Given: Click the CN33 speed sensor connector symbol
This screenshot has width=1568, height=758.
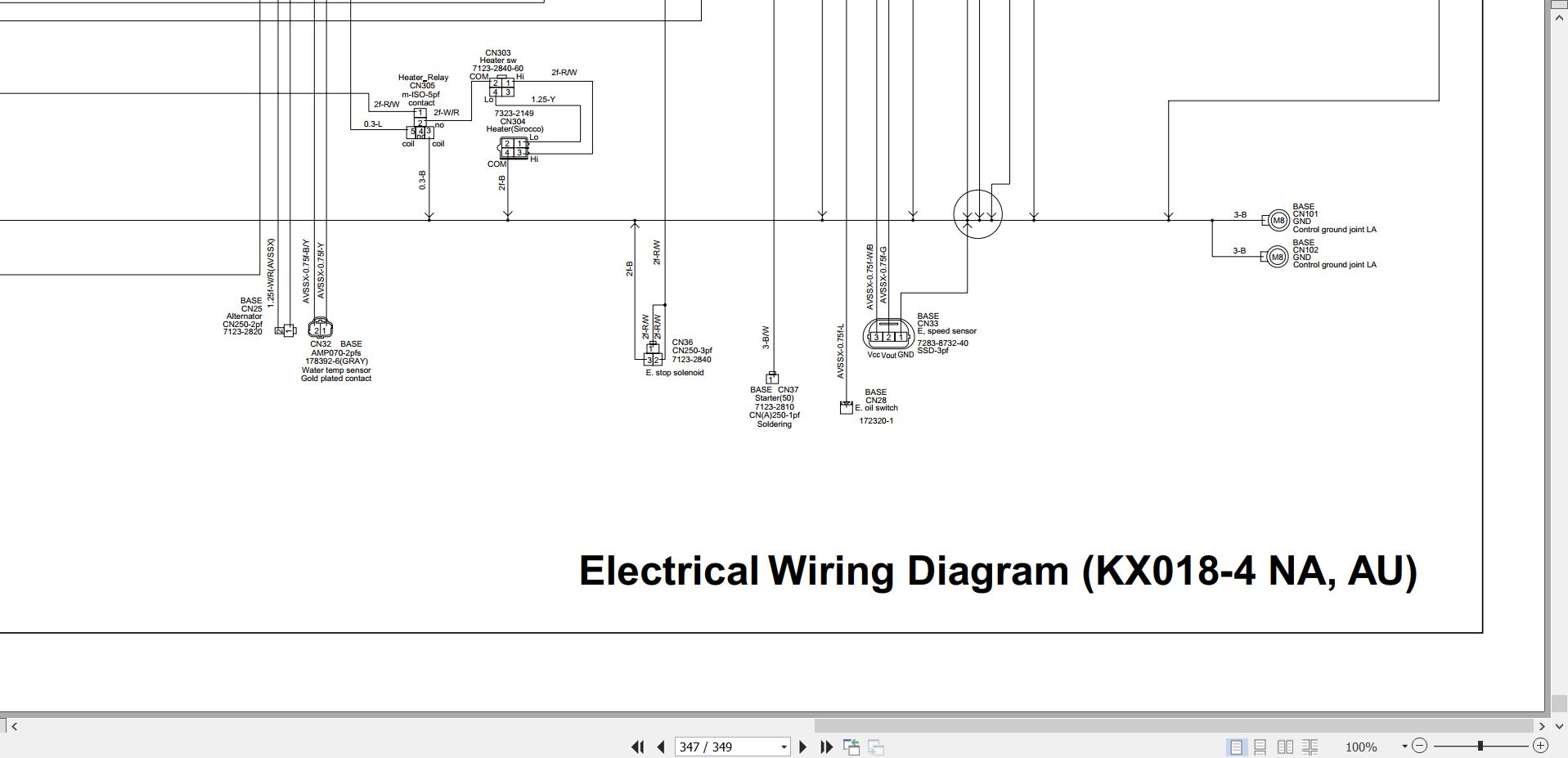Looking at the screenshot, I should point(887,334).
